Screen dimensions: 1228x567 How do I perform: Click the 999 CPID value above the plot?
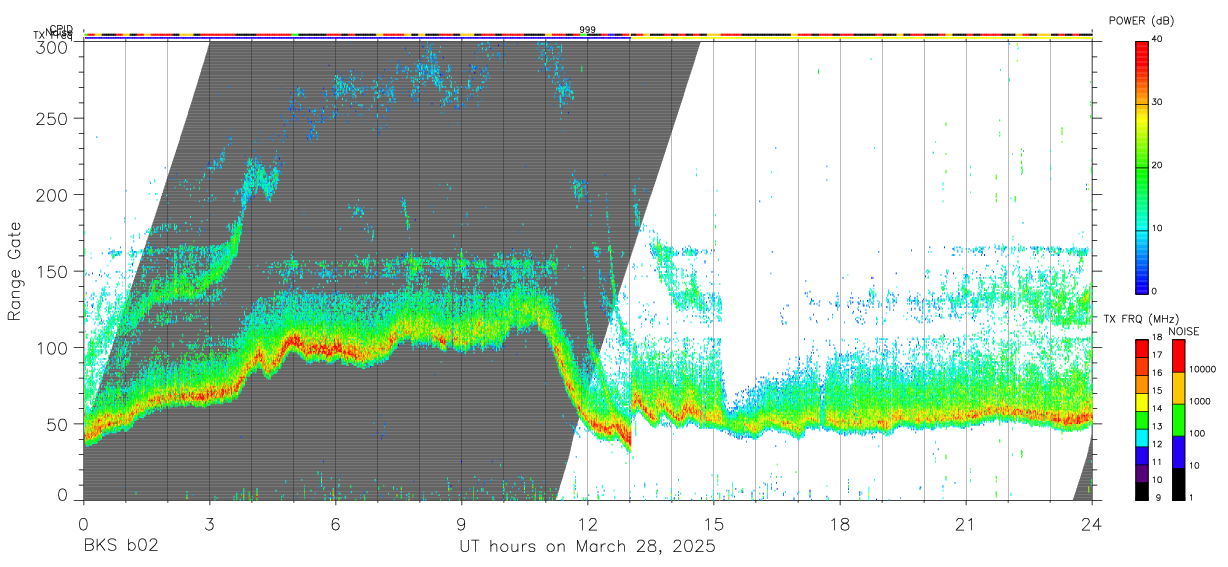[x=588, y=30]
